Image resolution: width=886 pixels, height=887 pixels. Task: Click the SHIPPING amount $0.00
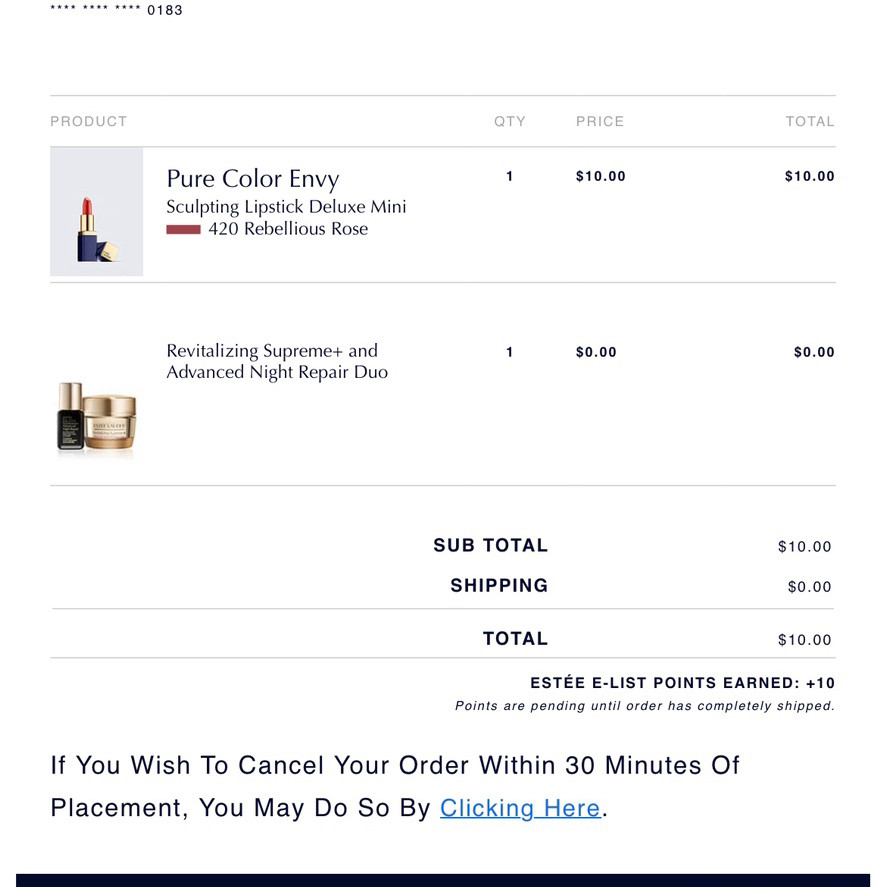point(809,587)
